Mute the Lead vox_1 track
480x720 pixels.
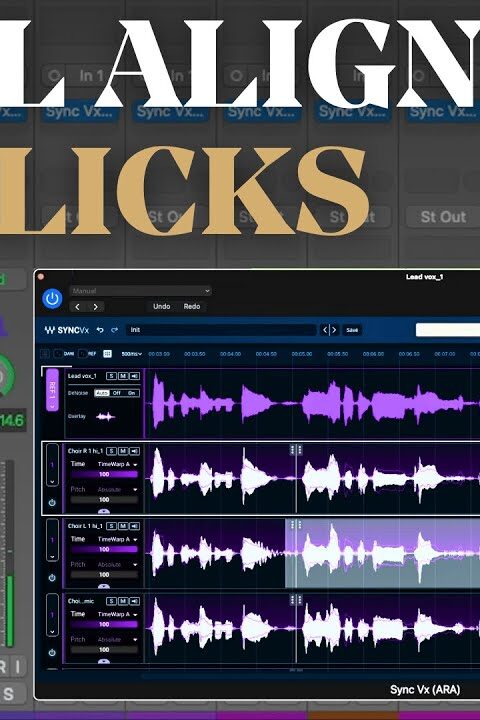pyautogui.click(x=123, y=376)
